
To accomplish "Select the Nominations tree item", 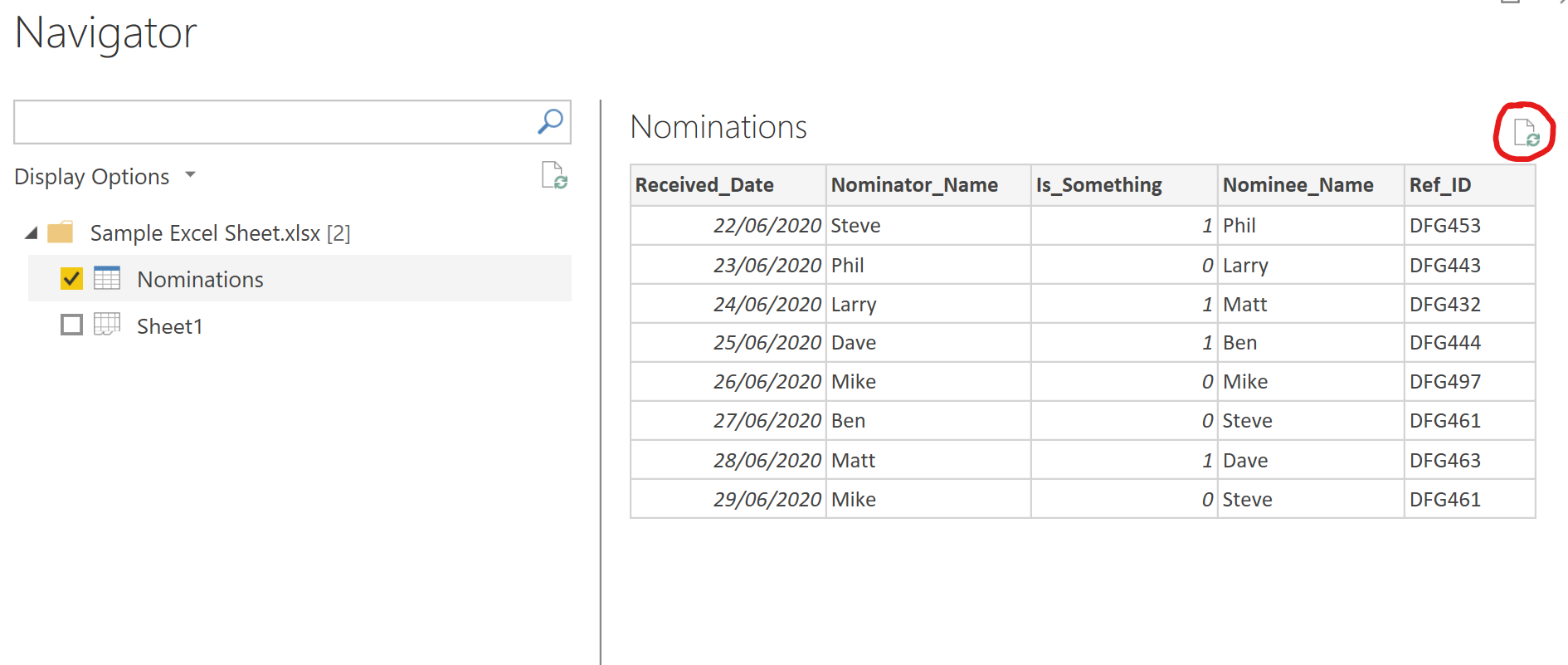I will (x=299, y=278).
